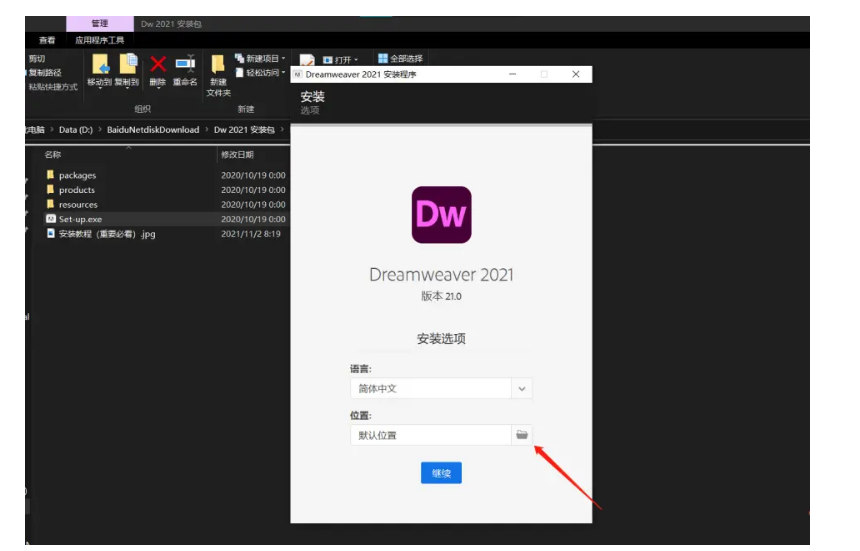Expand the chevron after Dw 2021 安装包 breadcrumb
Image resolution: width=860 pixels, height=551 pixels.
pyautogui.click(x=282, y=129)
